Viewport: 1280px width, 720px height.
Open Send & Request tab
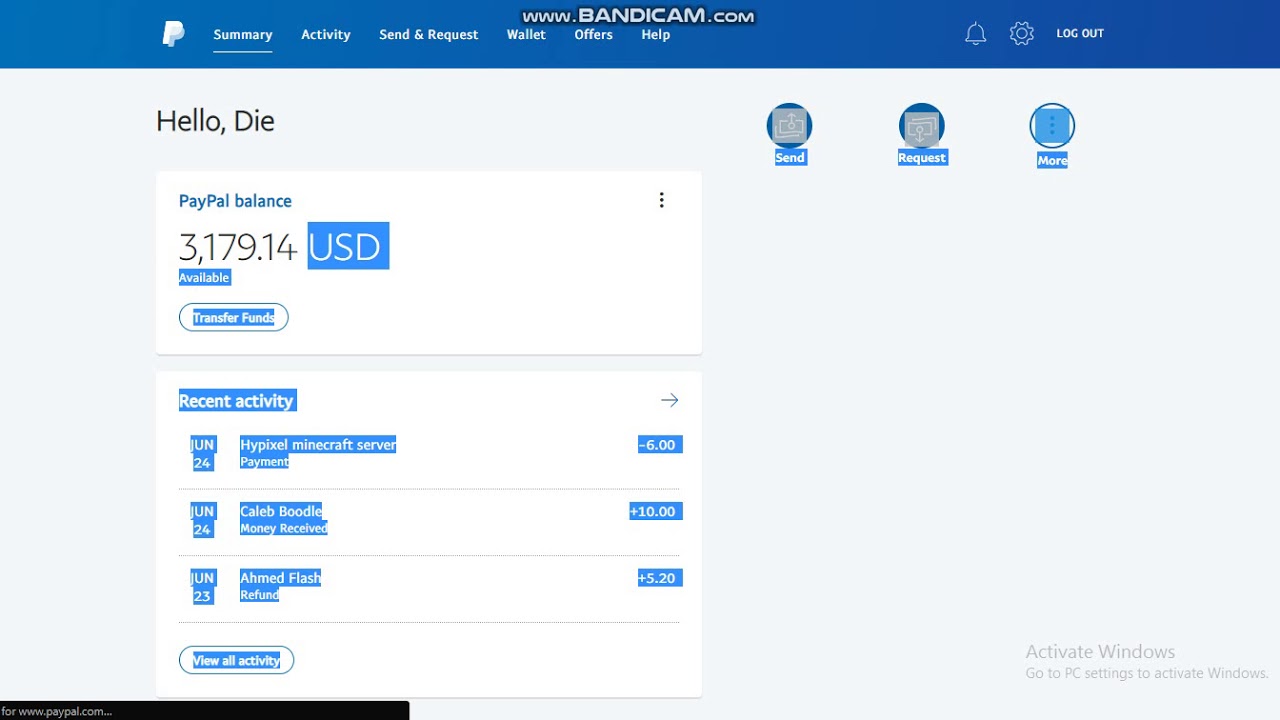click(429, 34)
